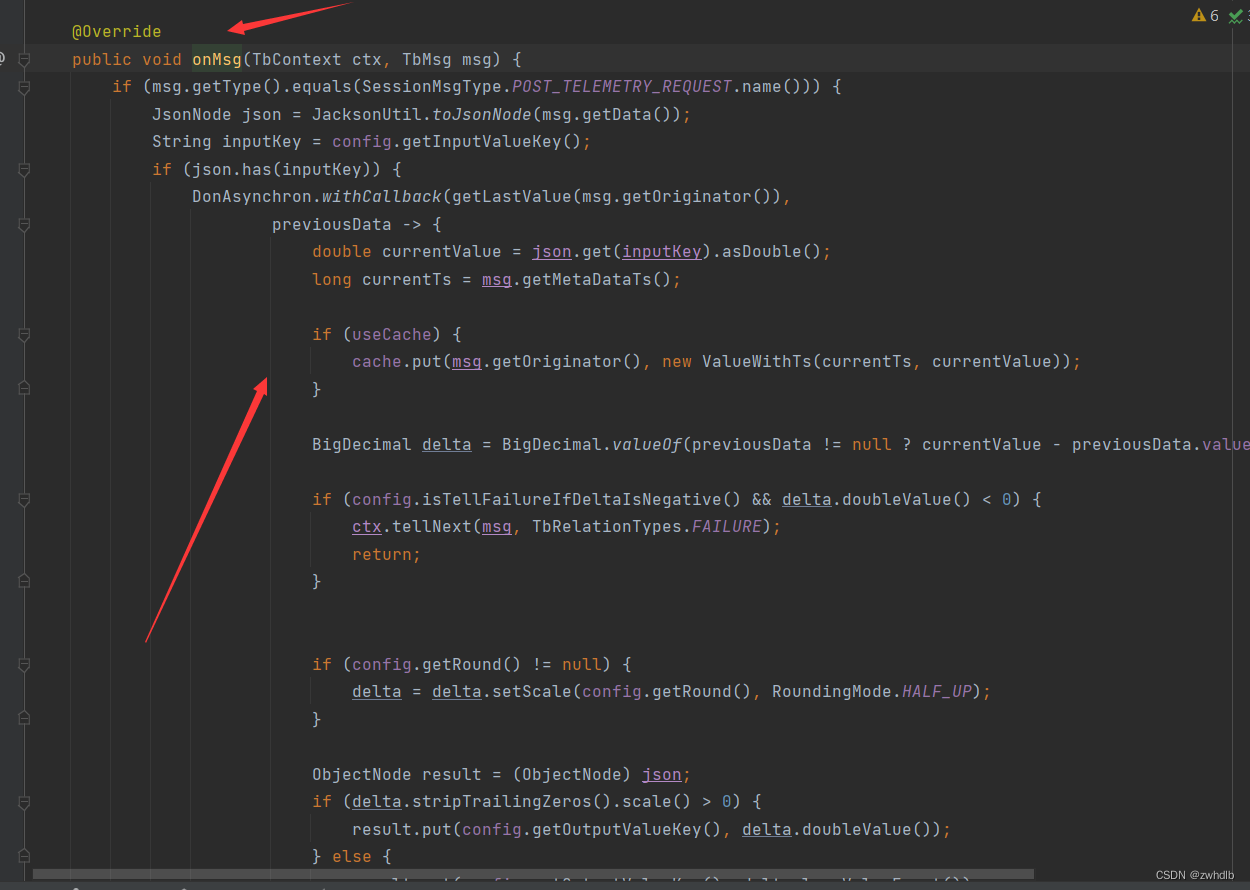Click the onMsg method name

pos(217,59)
